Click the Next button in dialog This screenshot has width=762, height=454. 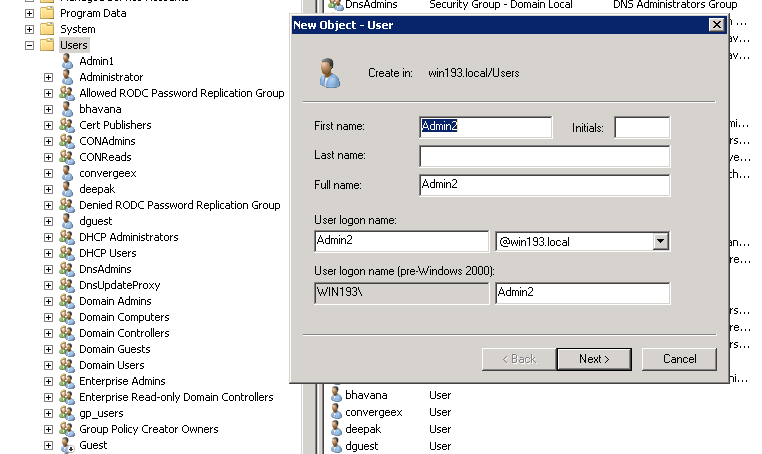[x=594, y=359]
